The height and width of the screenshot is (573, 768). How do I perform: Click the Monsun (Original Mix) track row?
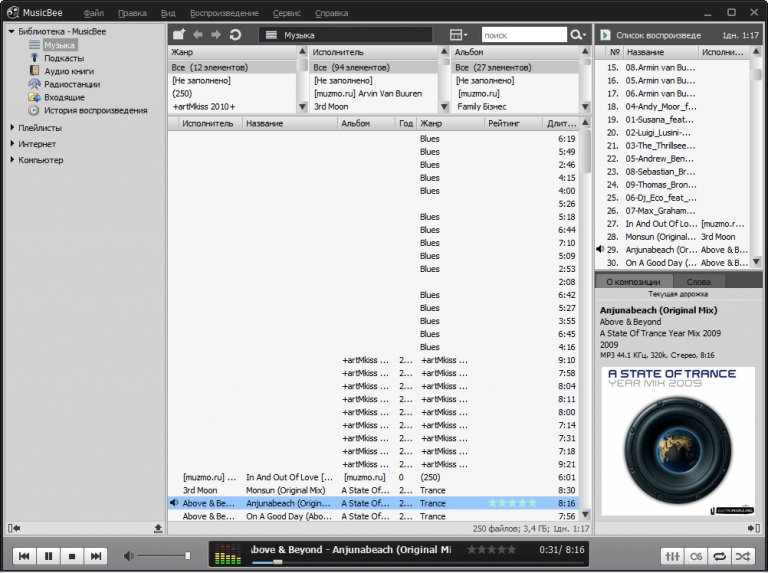[373, 490]
